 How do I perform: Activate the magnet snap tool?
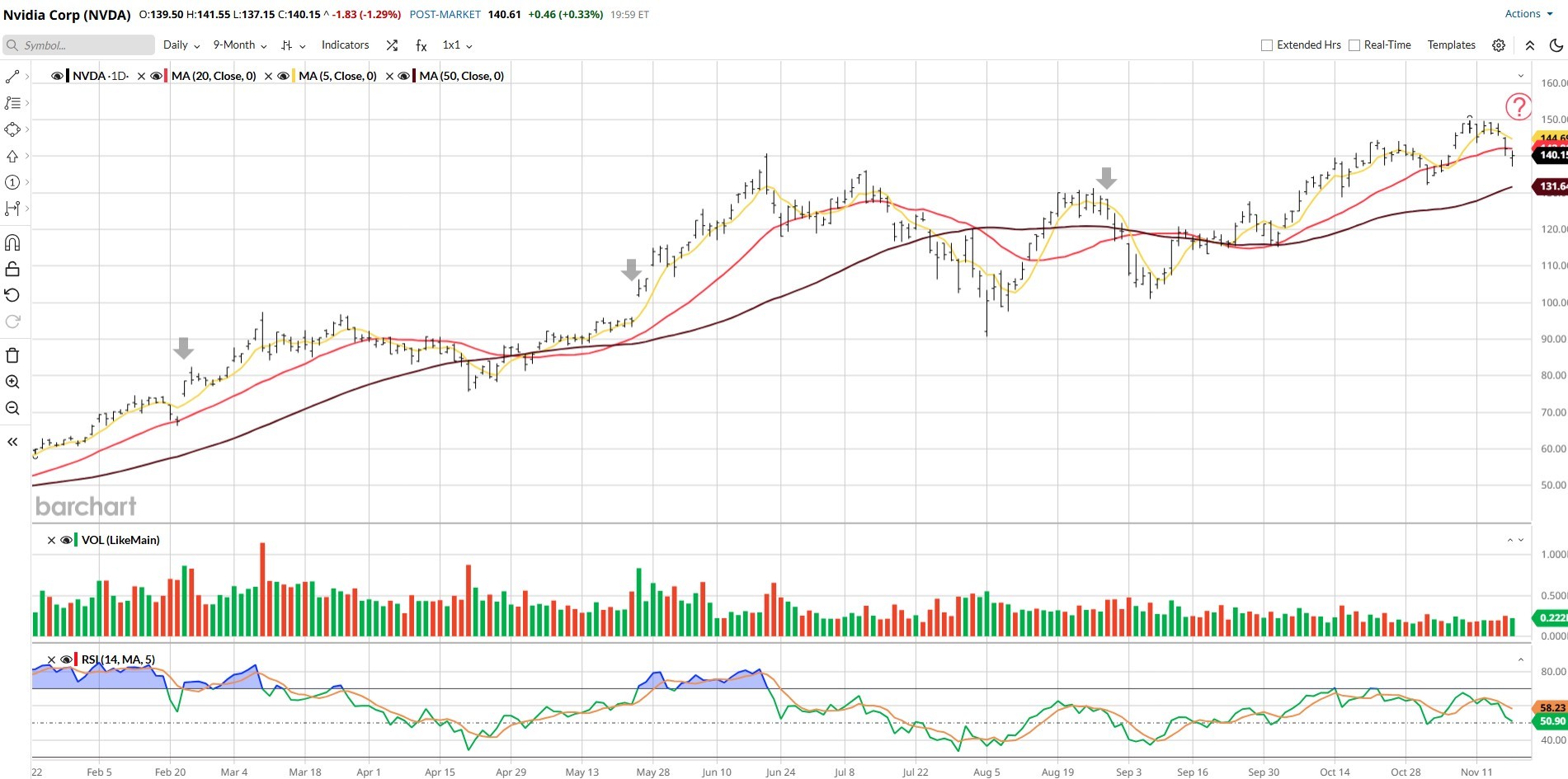coord(12,242)
